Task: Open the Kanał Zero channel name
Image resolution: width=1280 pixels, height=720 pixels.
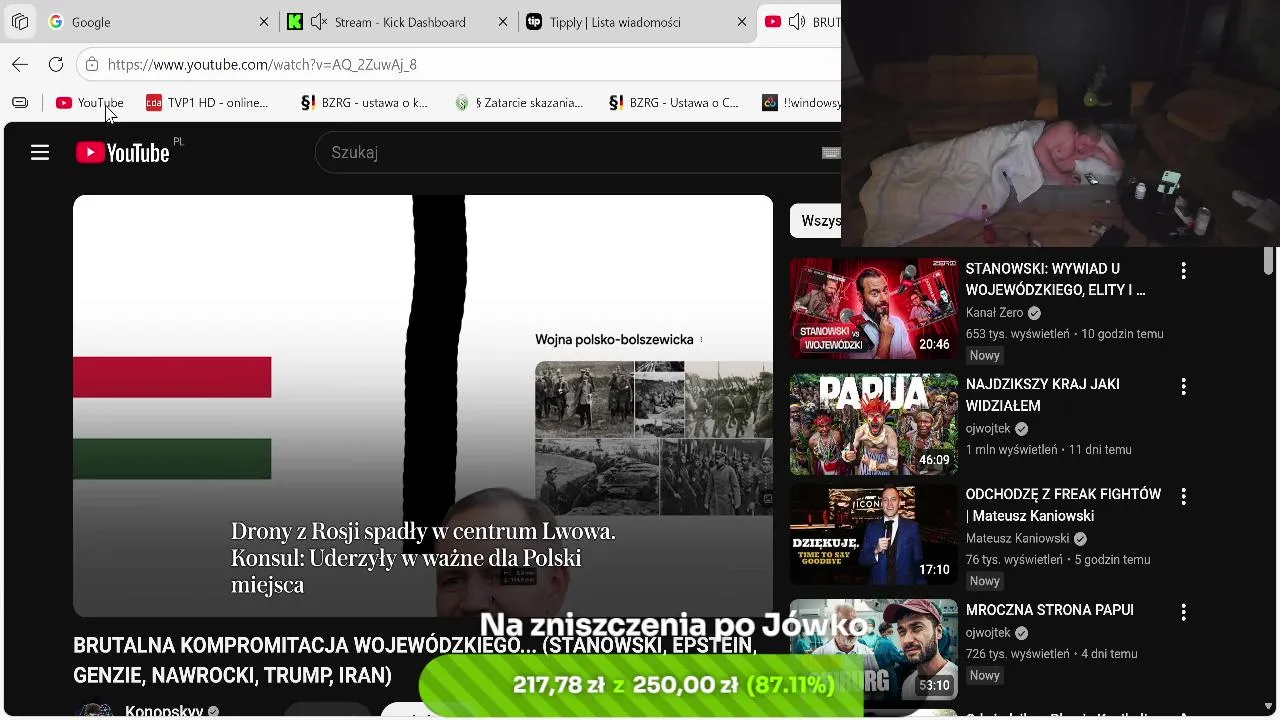Action: 995,313
